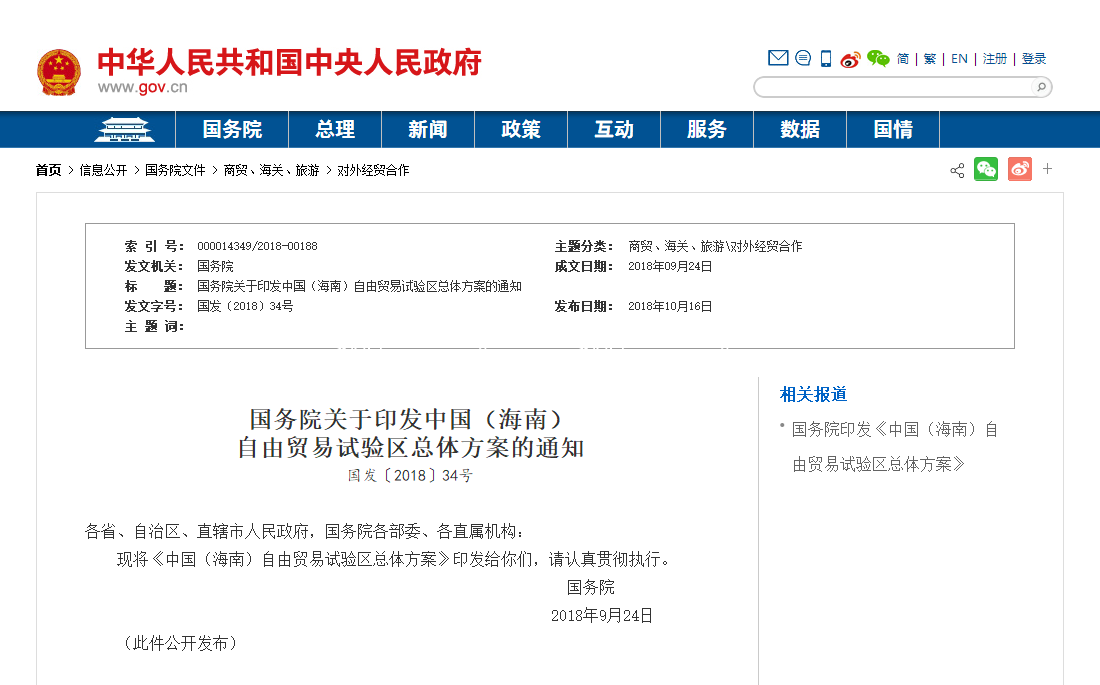Click the 相关报道 heading
This screenshot has height=685, width=1100.
(813, 394)
